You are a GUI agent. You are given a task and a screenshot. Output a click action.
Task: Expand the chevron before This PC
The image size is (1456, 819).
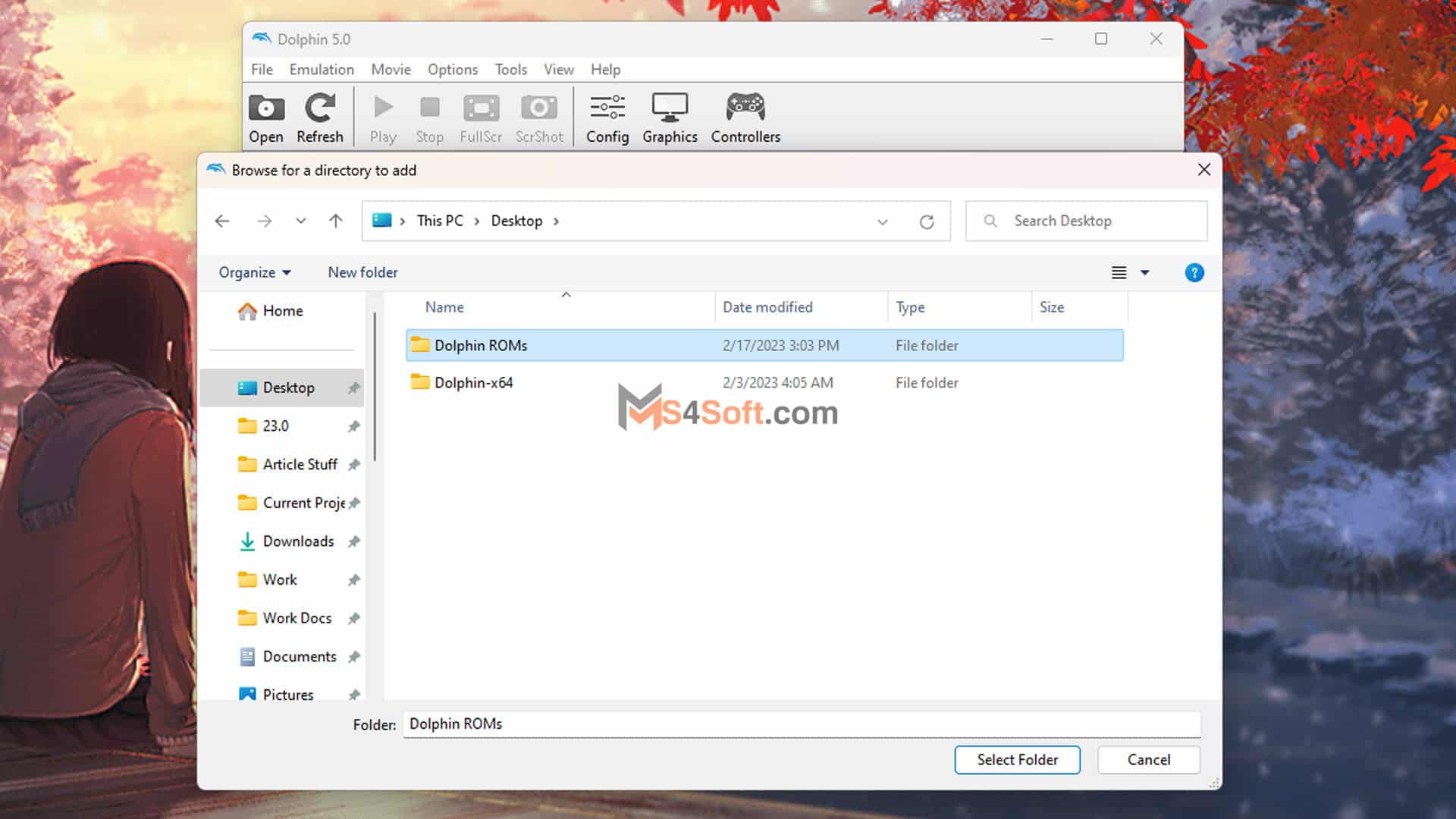click(x=402, y=221)
